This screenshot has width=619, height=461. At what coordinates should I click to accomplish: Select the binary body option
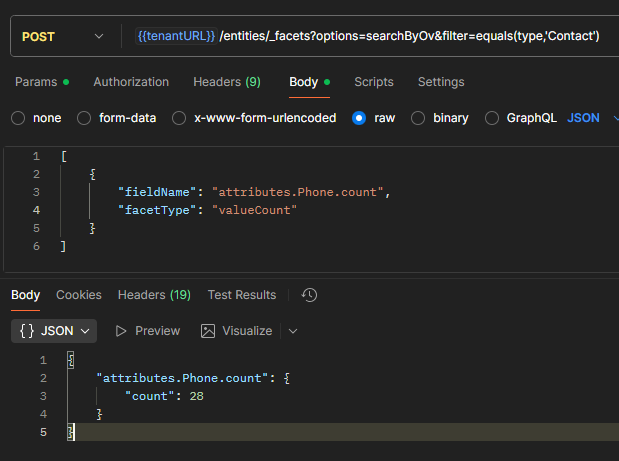click(x=418, y=118)
